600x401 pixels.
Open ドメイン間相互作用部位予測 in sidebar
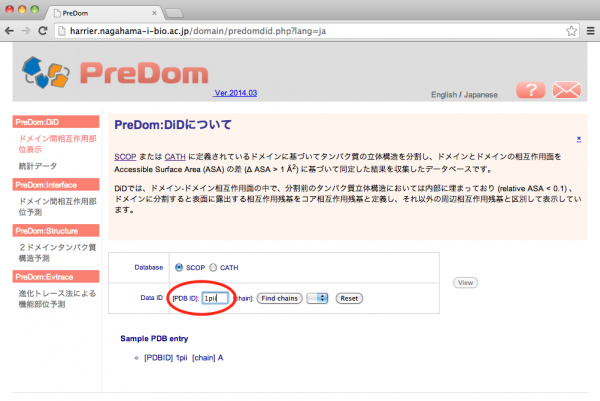pos(56,207)
